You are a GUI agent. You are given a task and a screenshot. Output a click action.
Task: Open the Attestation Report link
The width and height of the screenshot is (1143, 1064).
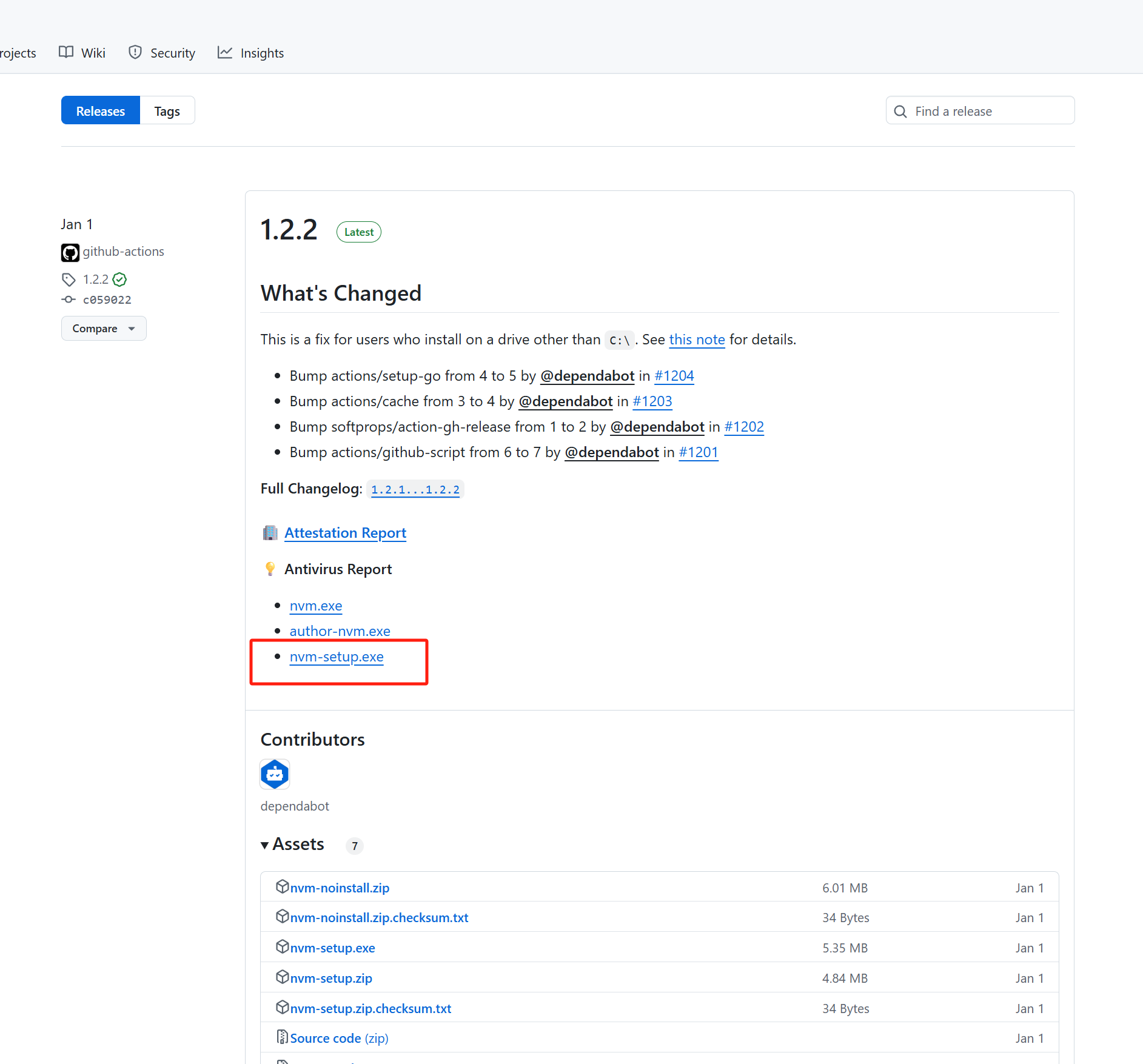345,533
